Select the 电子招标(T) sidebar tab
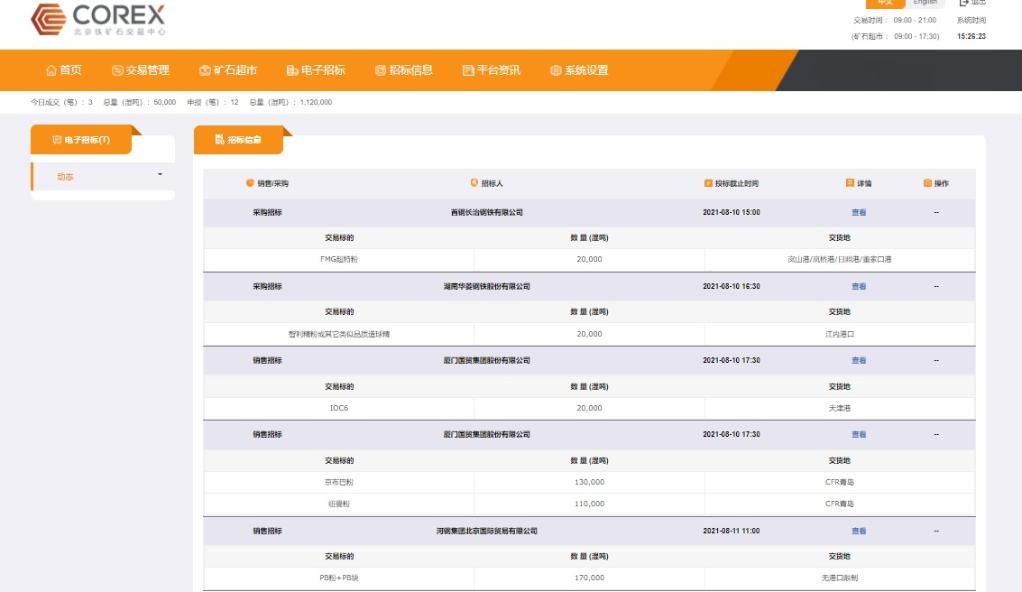 [x=81, y=140]
